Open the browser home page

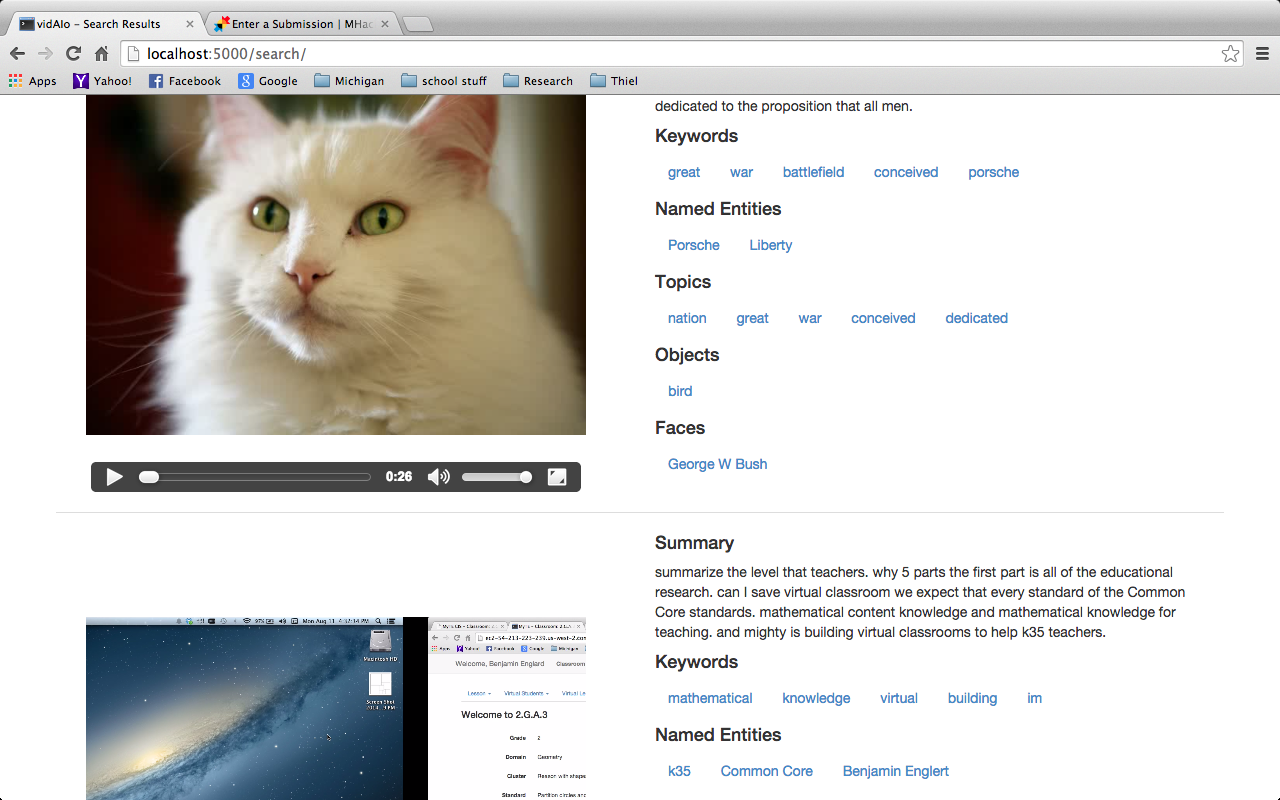(101, 54)
